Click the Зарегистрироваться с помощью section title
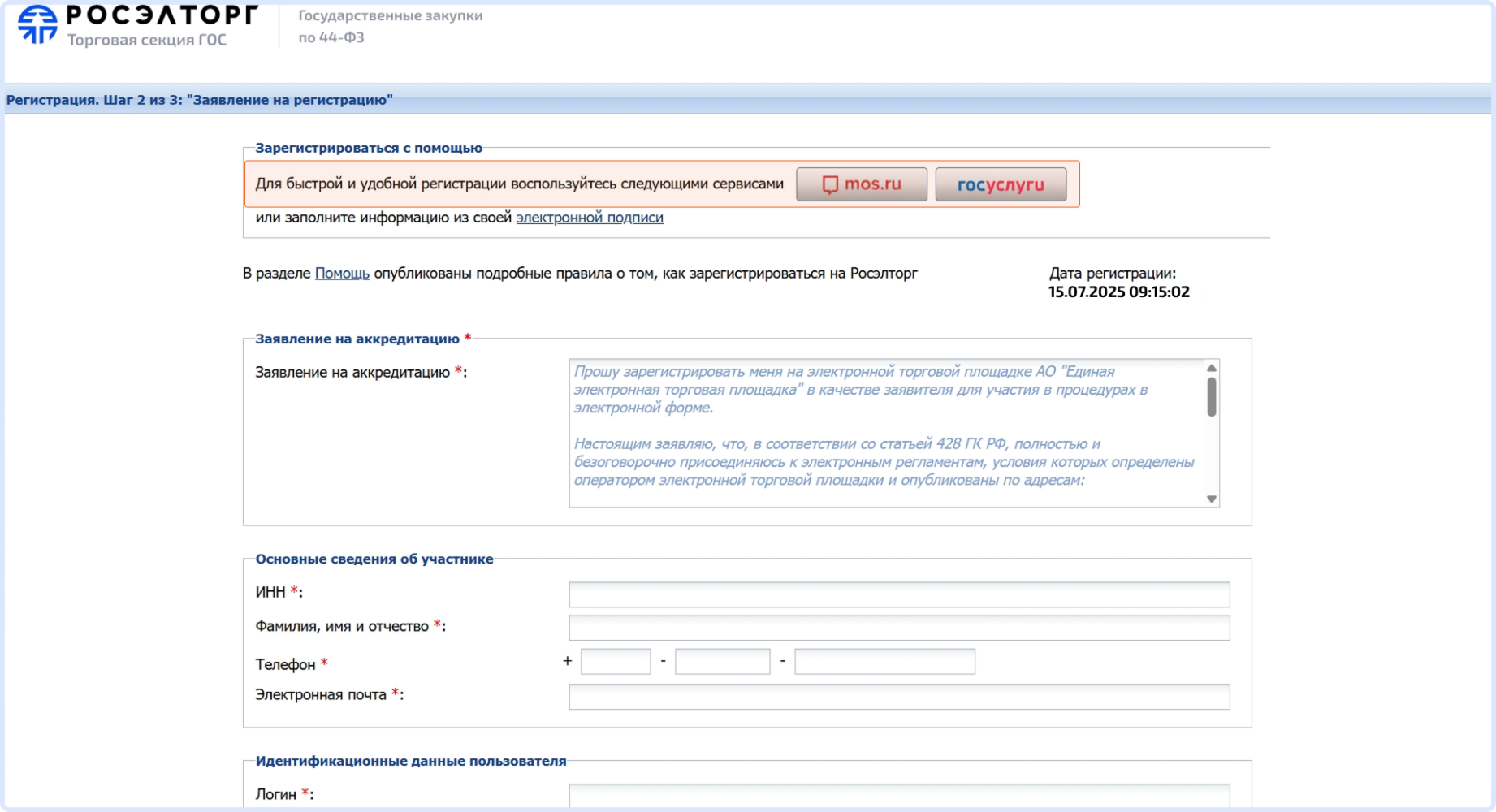Image resolution: width=1496 pixels, height=812 pixels. pyautogui.click(x=369, y=148)
